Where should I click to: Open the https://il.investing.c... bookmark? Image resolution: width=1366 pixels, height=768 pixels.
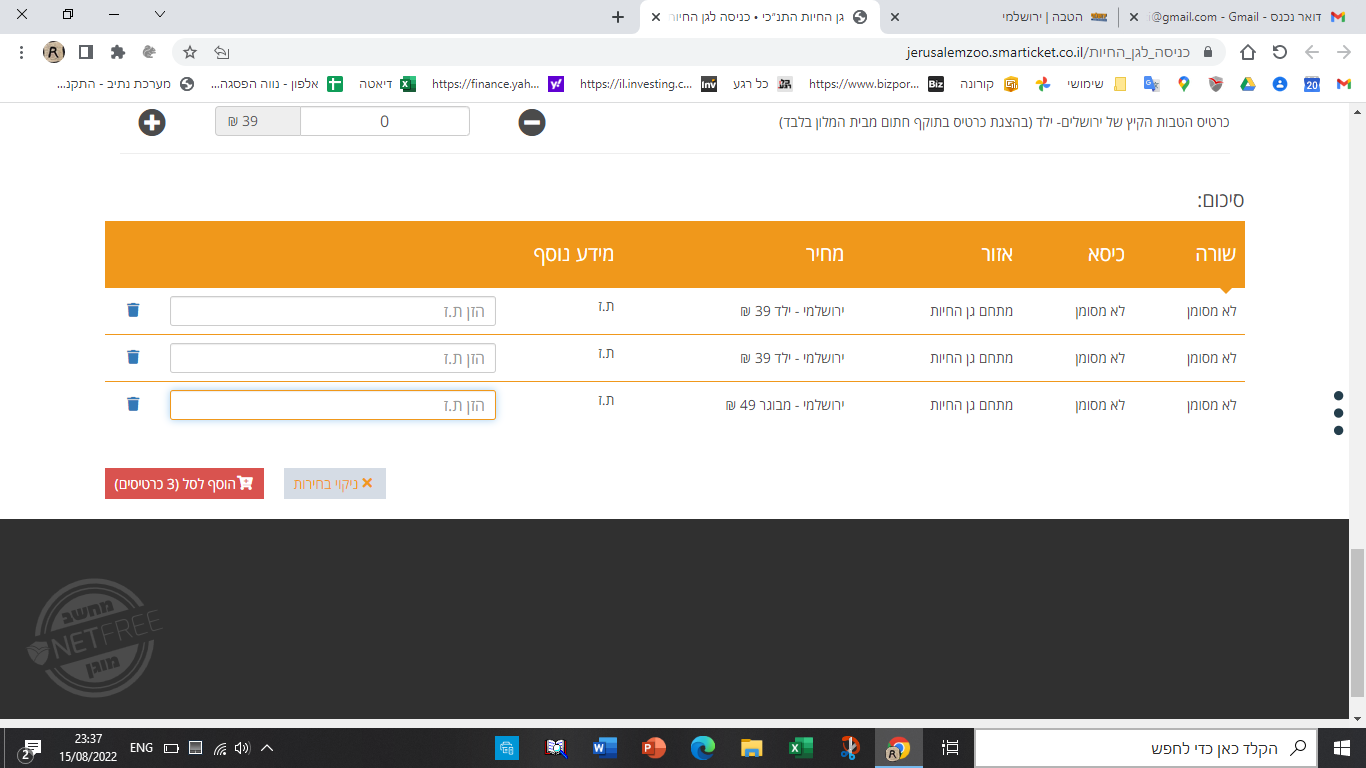648,84
